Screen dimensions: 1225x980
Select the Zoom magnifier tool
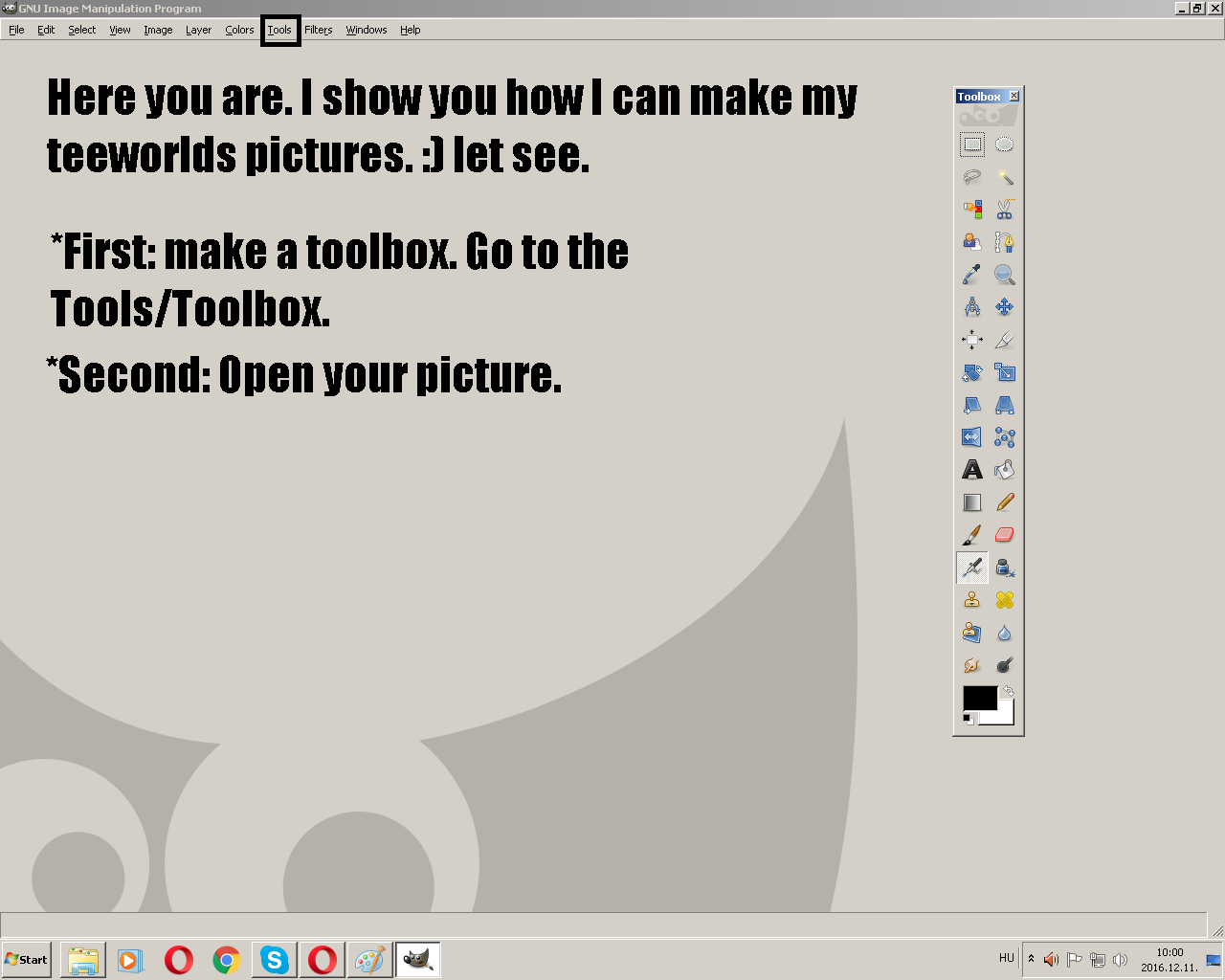click(x=1004, y=275)
